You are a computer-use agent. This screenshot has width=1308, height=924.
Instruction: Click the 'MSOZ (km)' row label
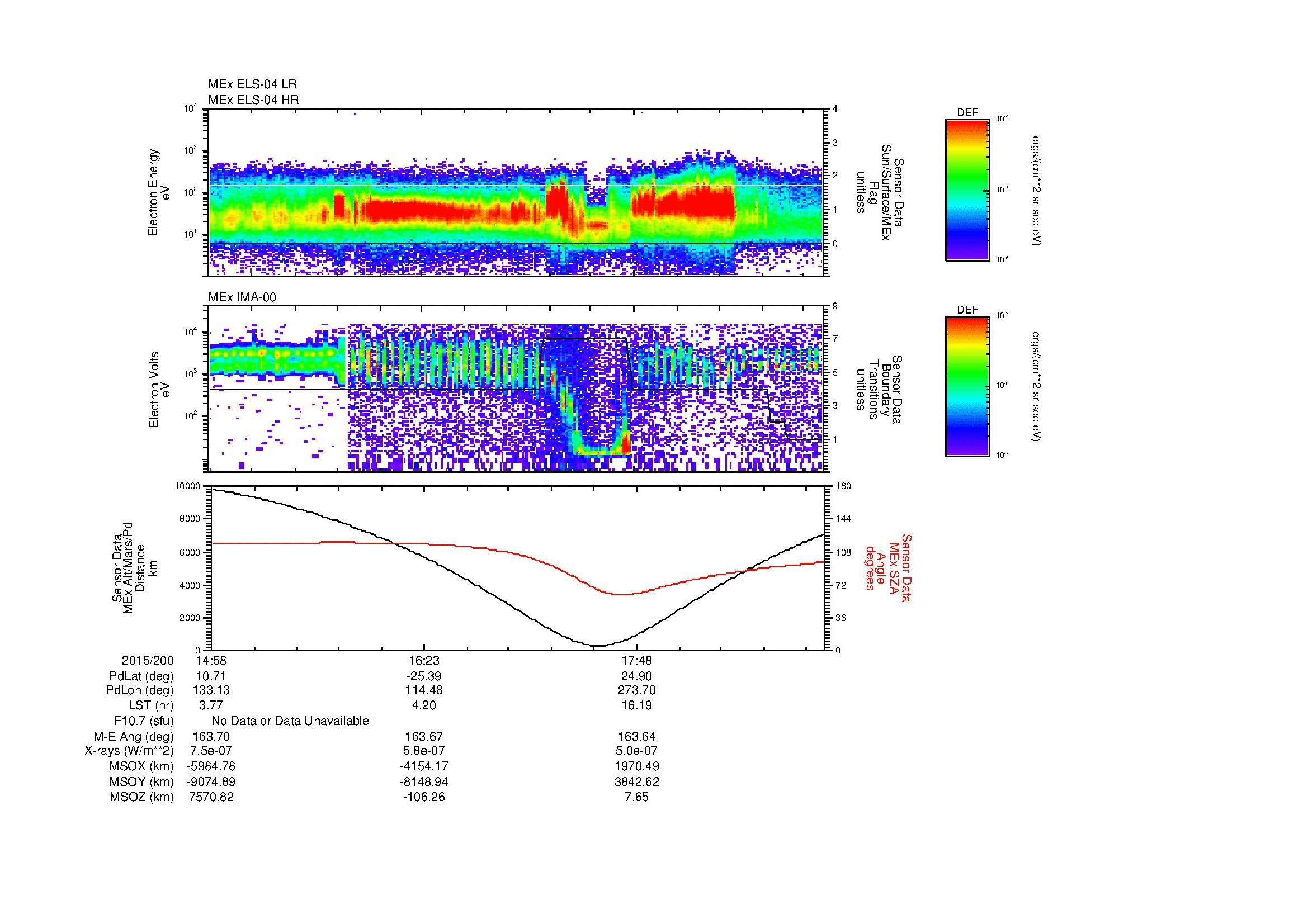click(141, 797)
